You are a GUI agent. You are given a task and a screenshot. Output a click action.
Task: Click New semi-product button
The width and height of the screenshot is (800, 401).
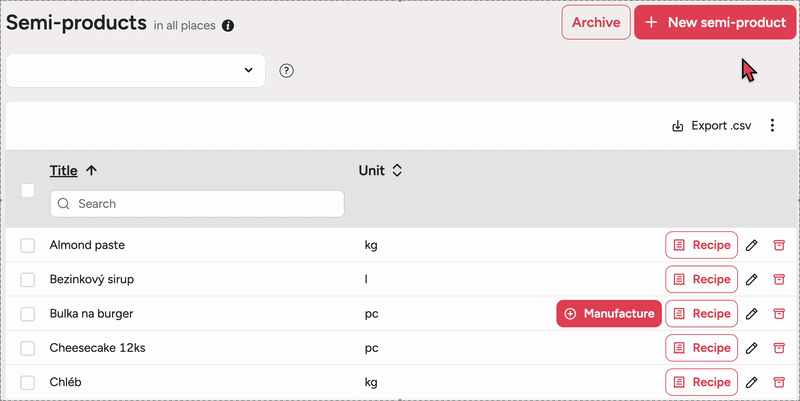point(714,22)
